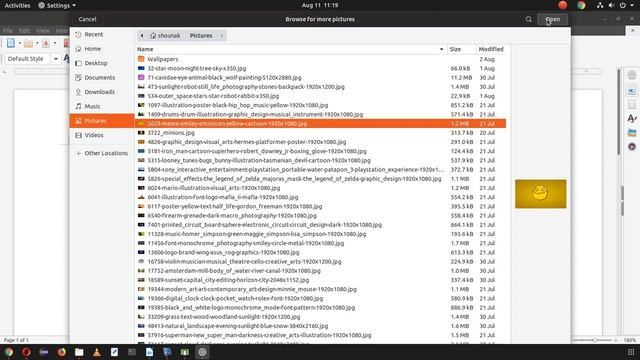
Task: Click the Aug 11 11:19 clock
Action: 320,5
